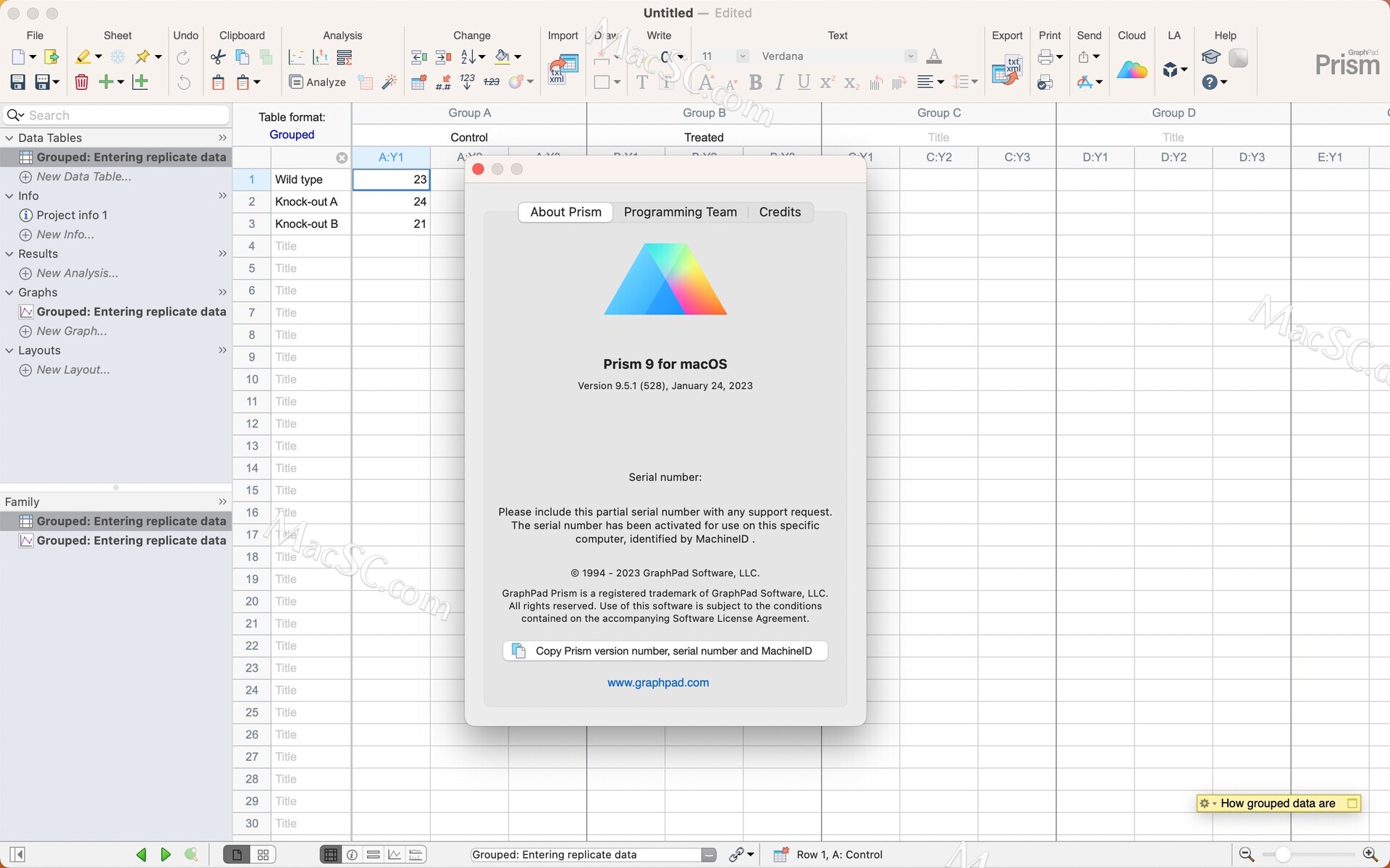1390x868 pixels.
Task: Open Prism Cloud icon
Action: (1132, 69)
